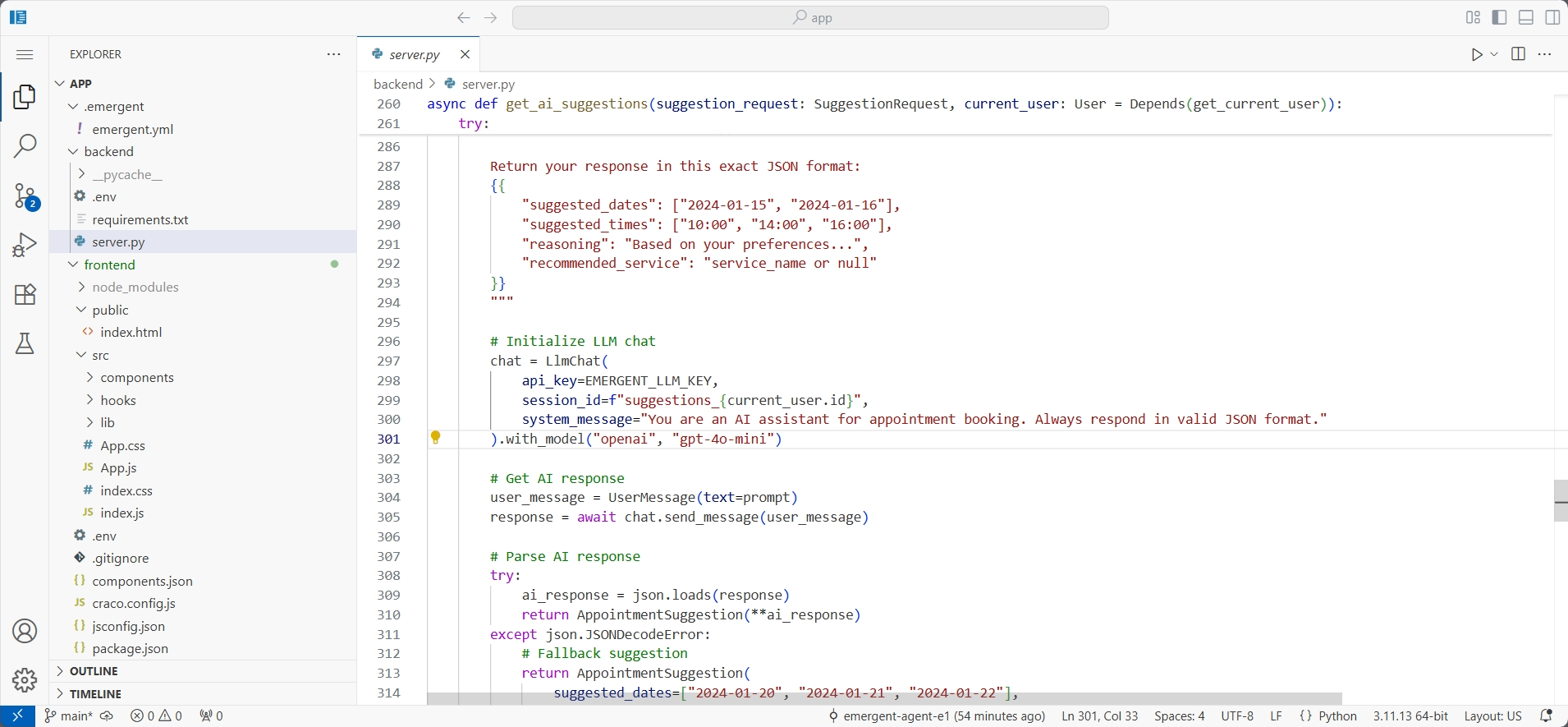The width and height of the screenshot is (1568, 727).
Task: Open the run options dropdown arrow
Action: 1494,54
